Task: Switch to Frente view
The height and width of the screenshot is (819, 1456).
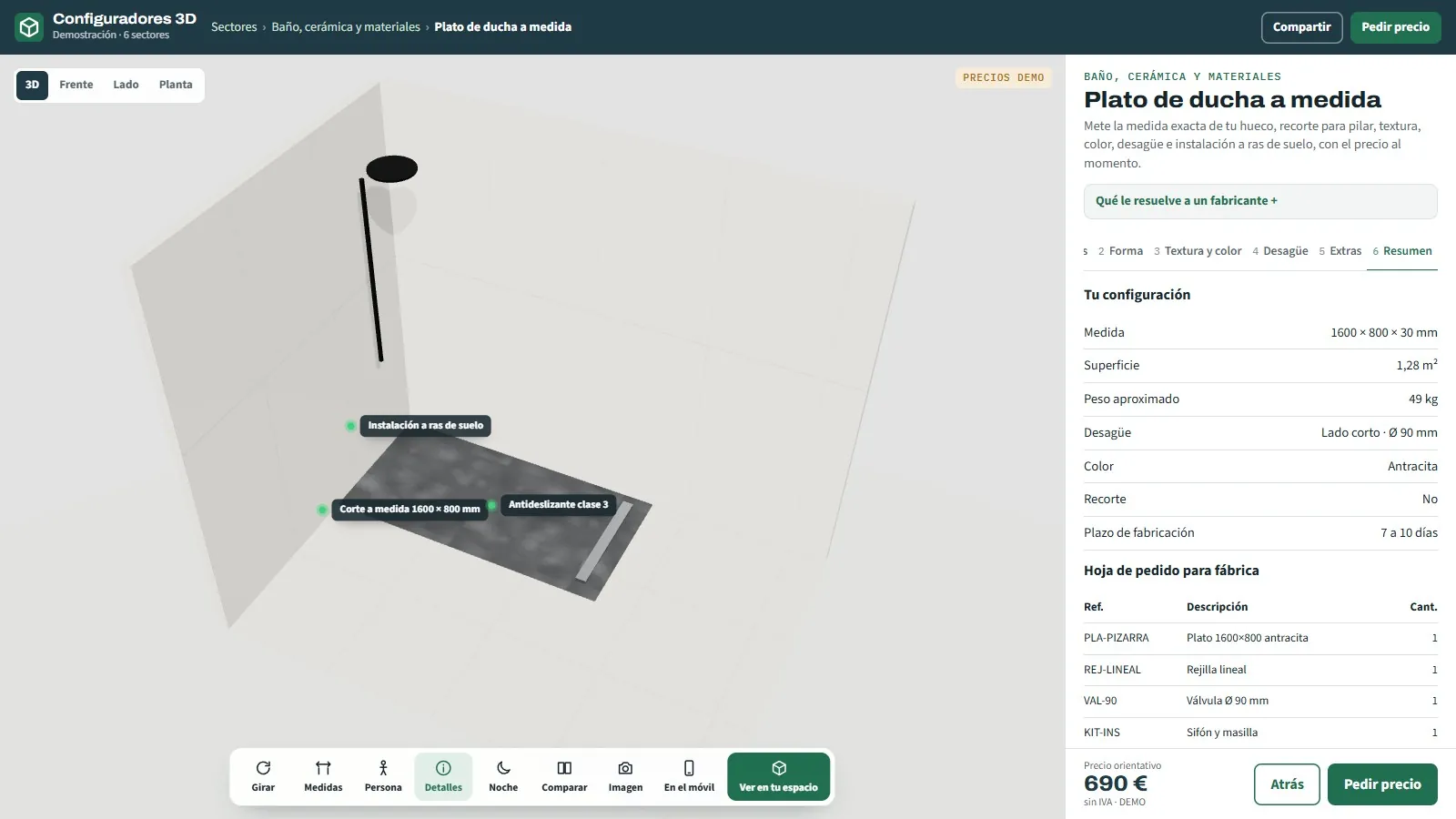Action: (76, 85)
